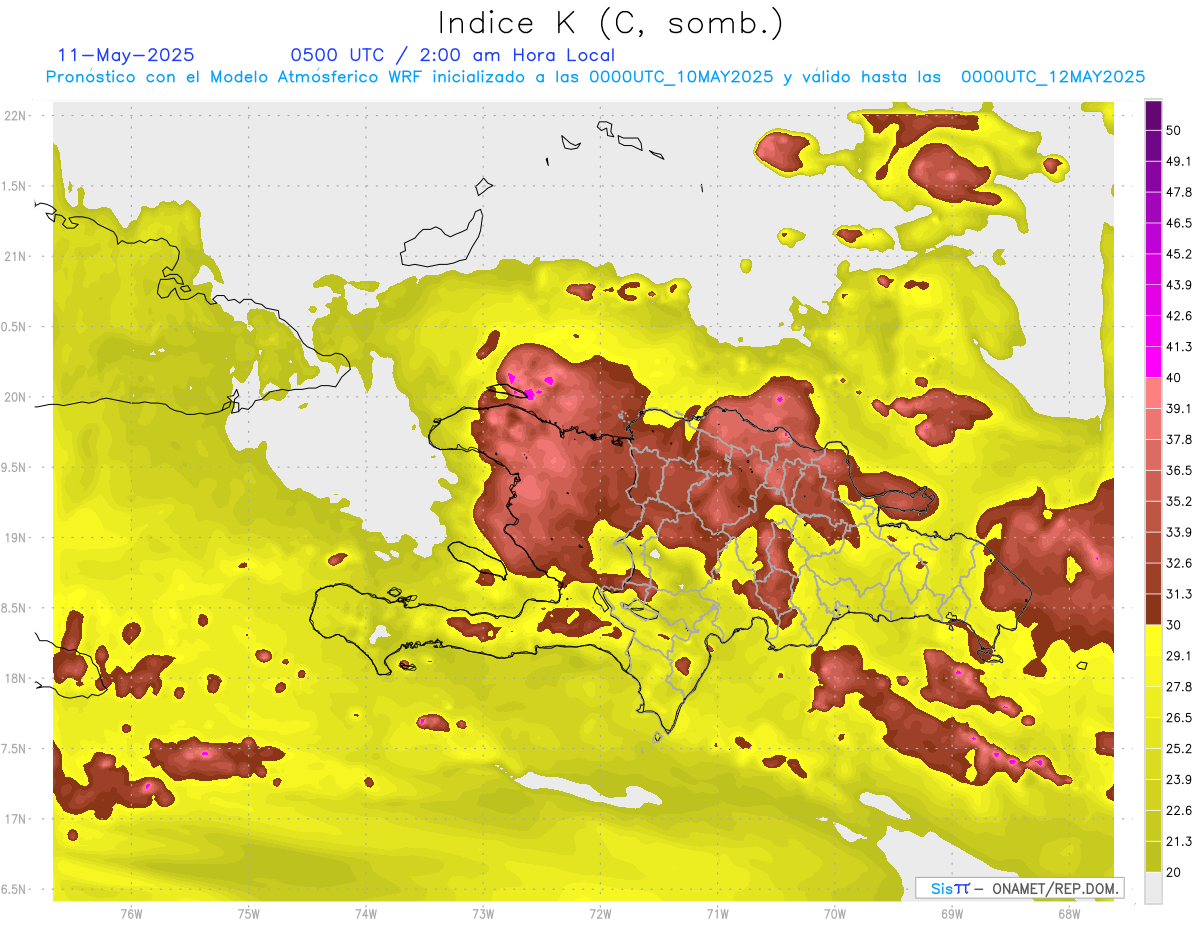Click the "23.9" color scale label

click(x=1179, y=780)
